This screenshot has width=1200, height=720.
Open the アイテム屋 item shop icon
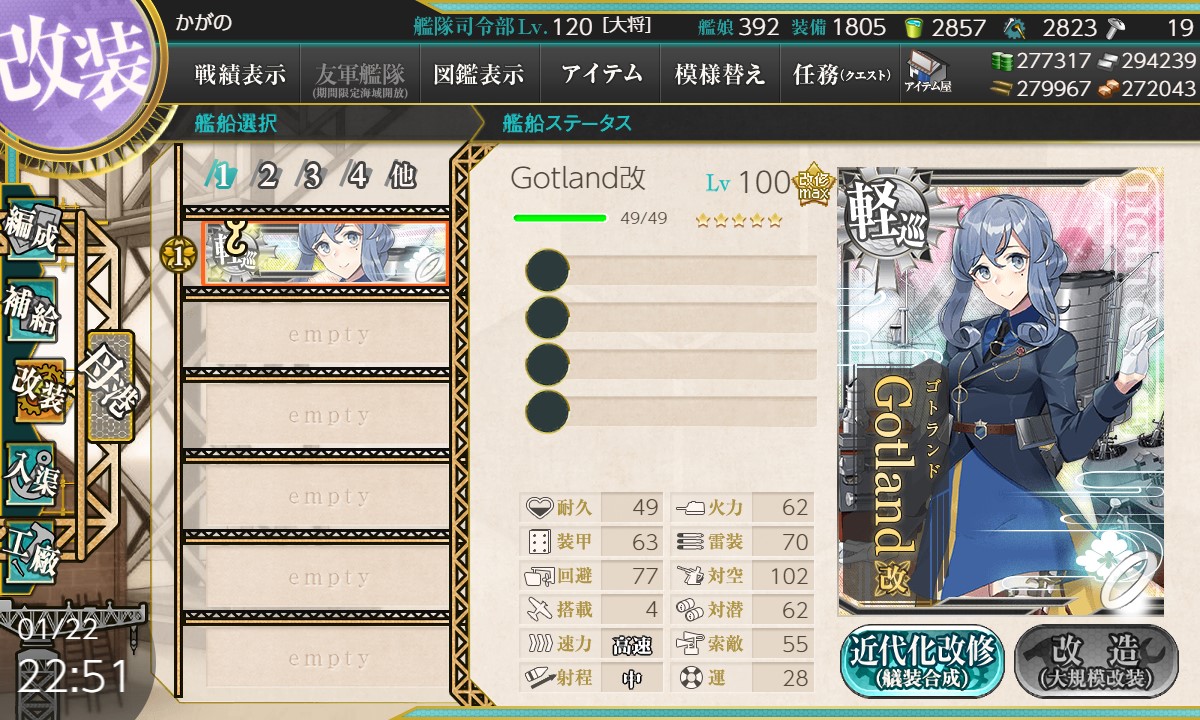(927, 73)
